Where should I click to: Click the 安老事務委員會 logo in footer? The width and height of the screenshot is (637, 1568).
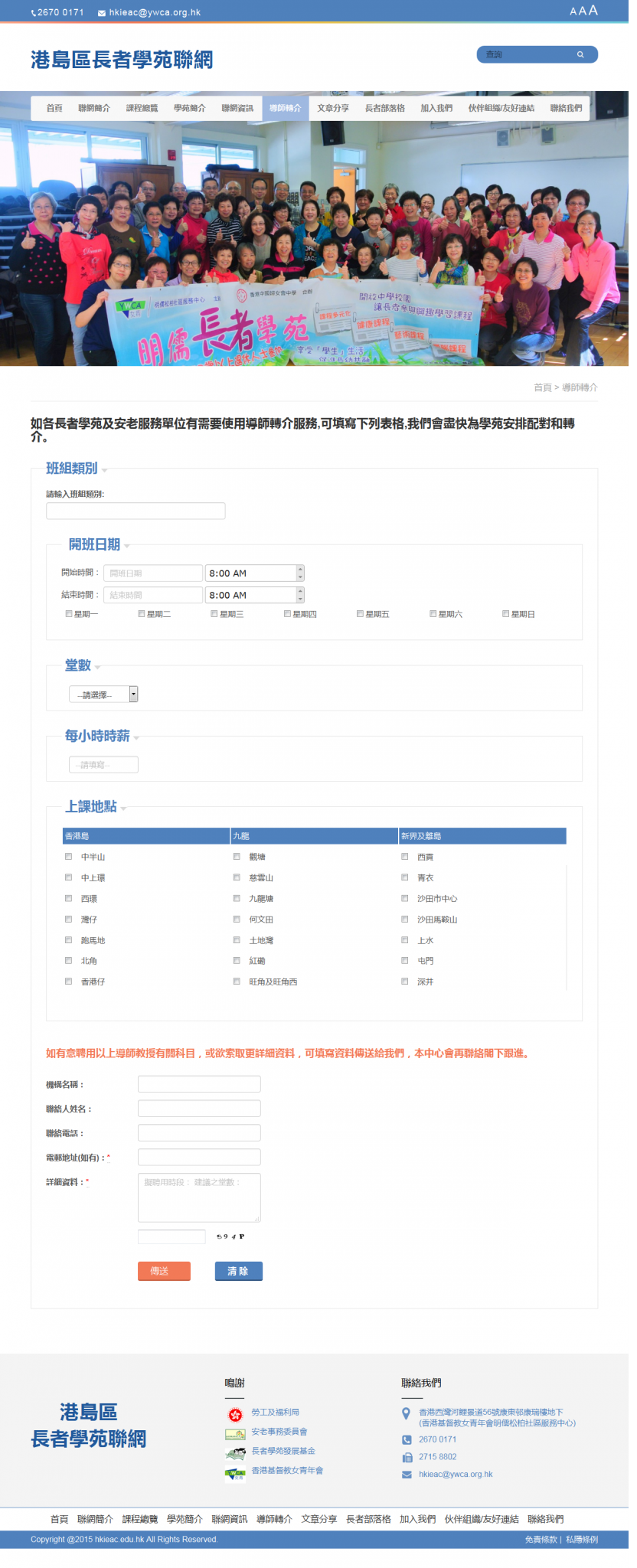pyautogui.click(x=235, y=1433)
